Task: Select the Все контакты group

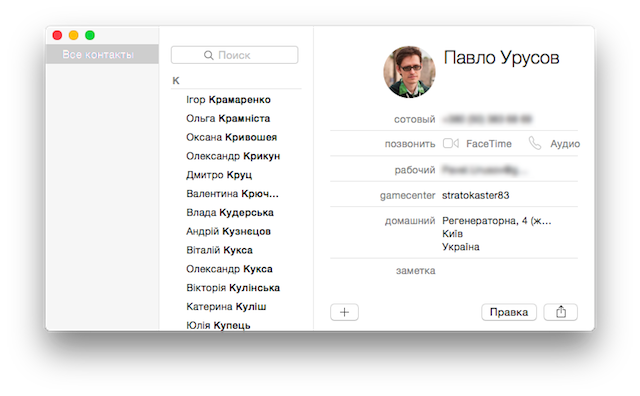Action: pyautogui.click(x=102, y=54)
